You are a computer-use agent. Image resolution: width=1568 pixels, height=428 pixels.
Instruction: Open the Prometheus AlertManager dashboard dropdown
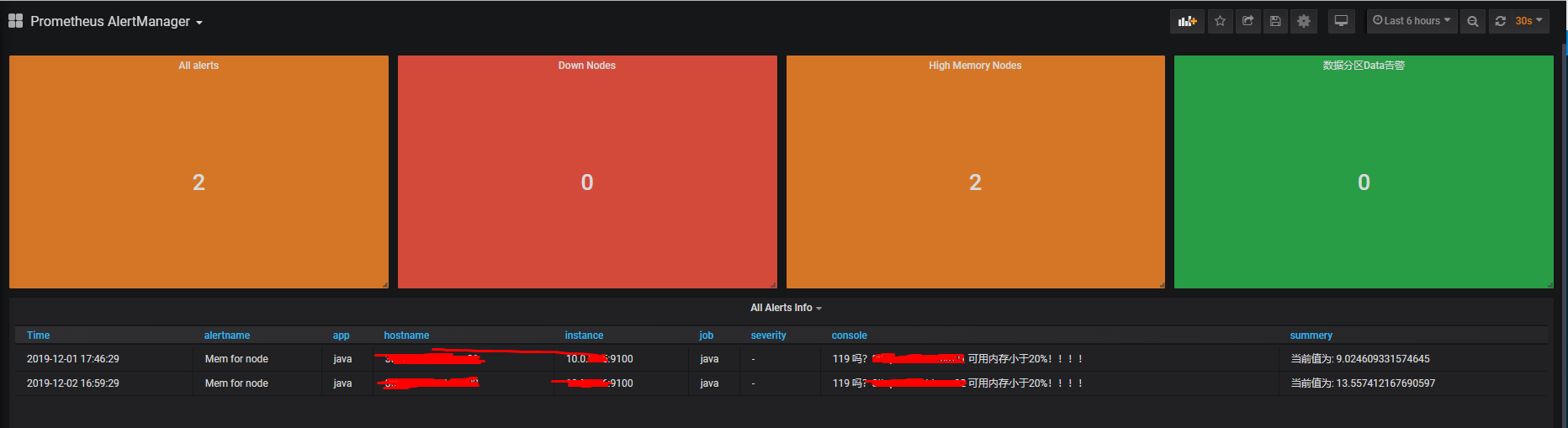coord(117,22)
